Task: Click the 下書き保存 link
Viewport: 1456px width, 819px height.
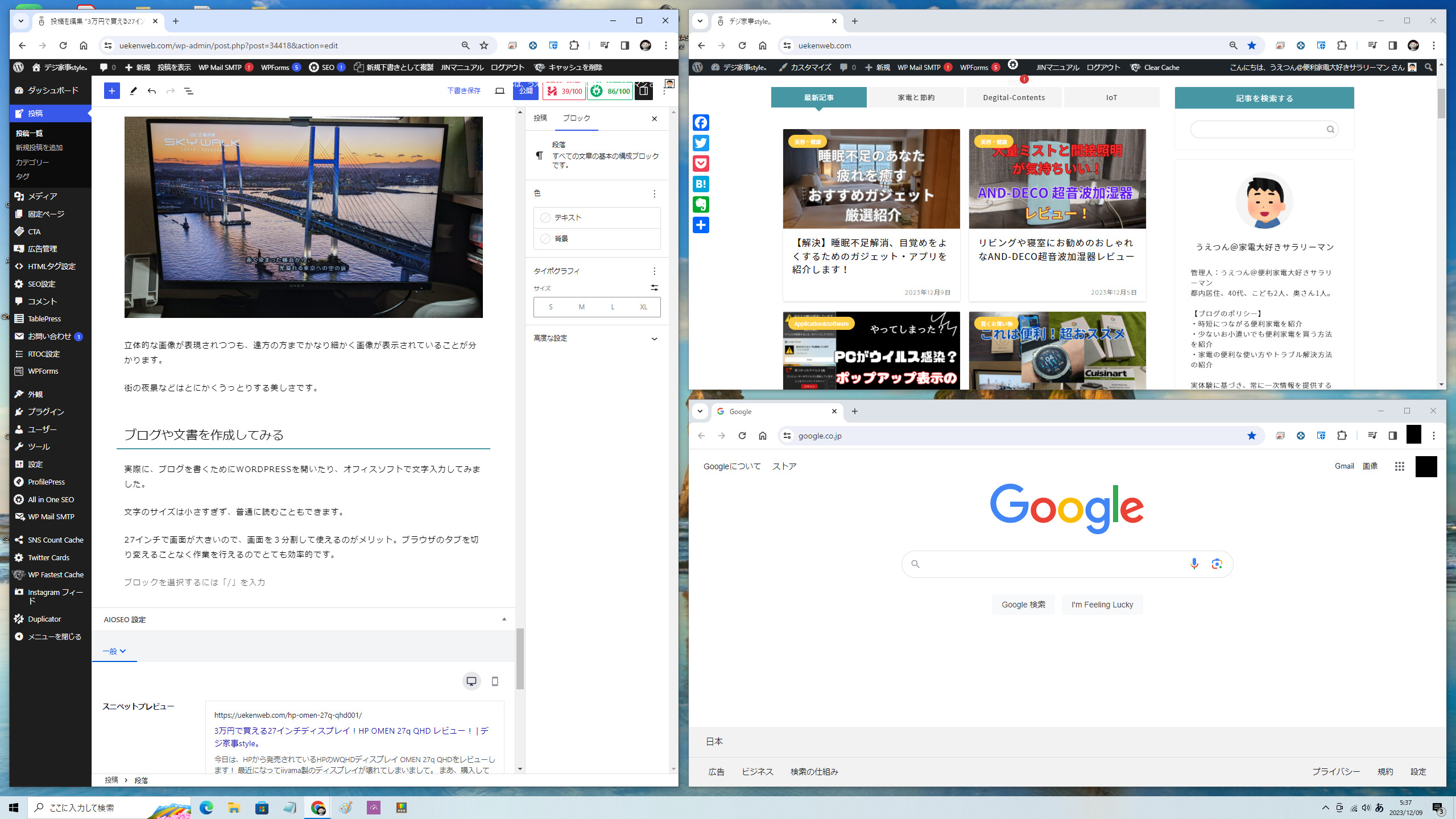Action: [x=464, y=91]
